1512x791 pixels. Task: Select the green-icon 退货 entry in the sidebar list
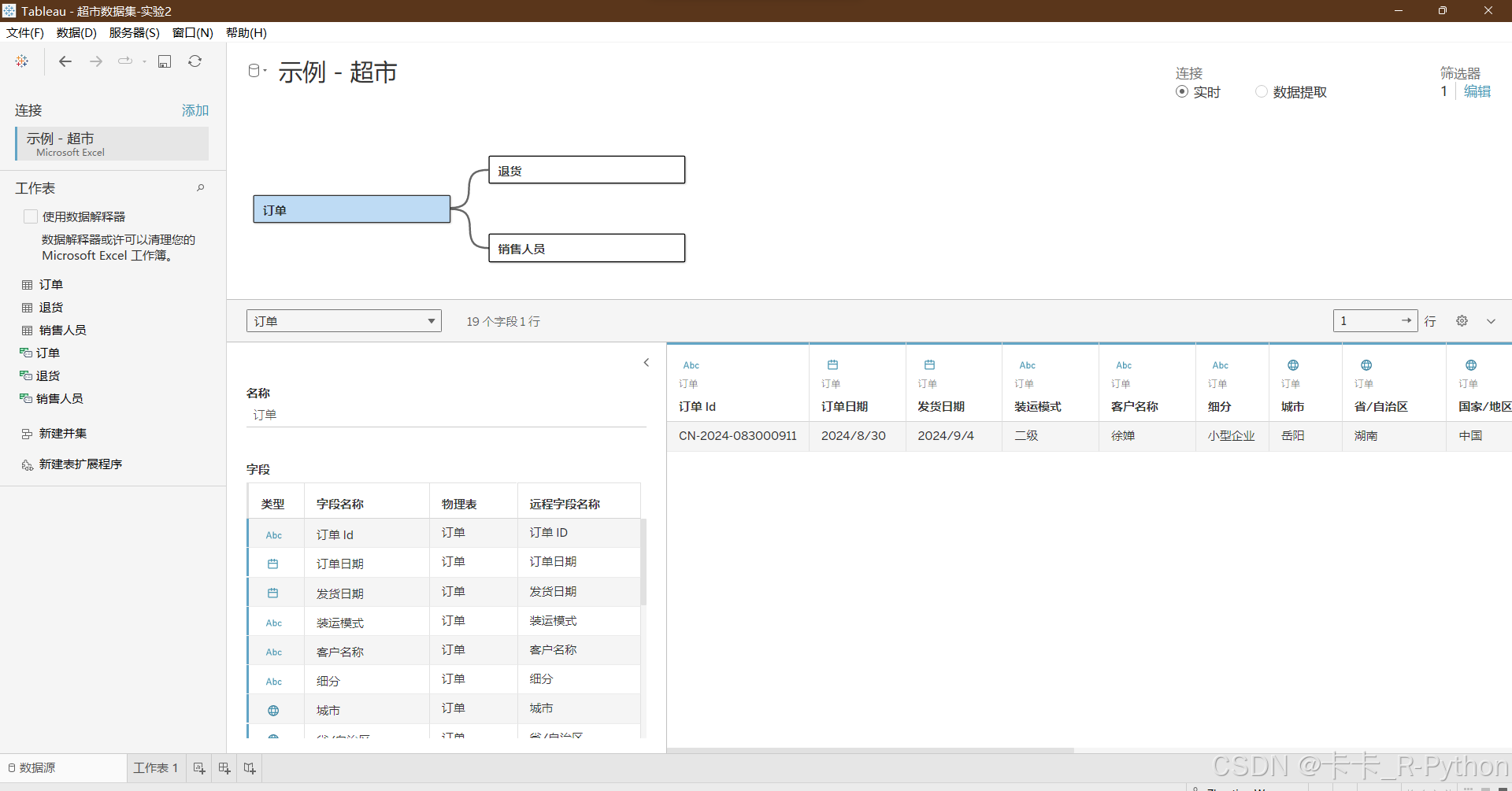point(48,376)
